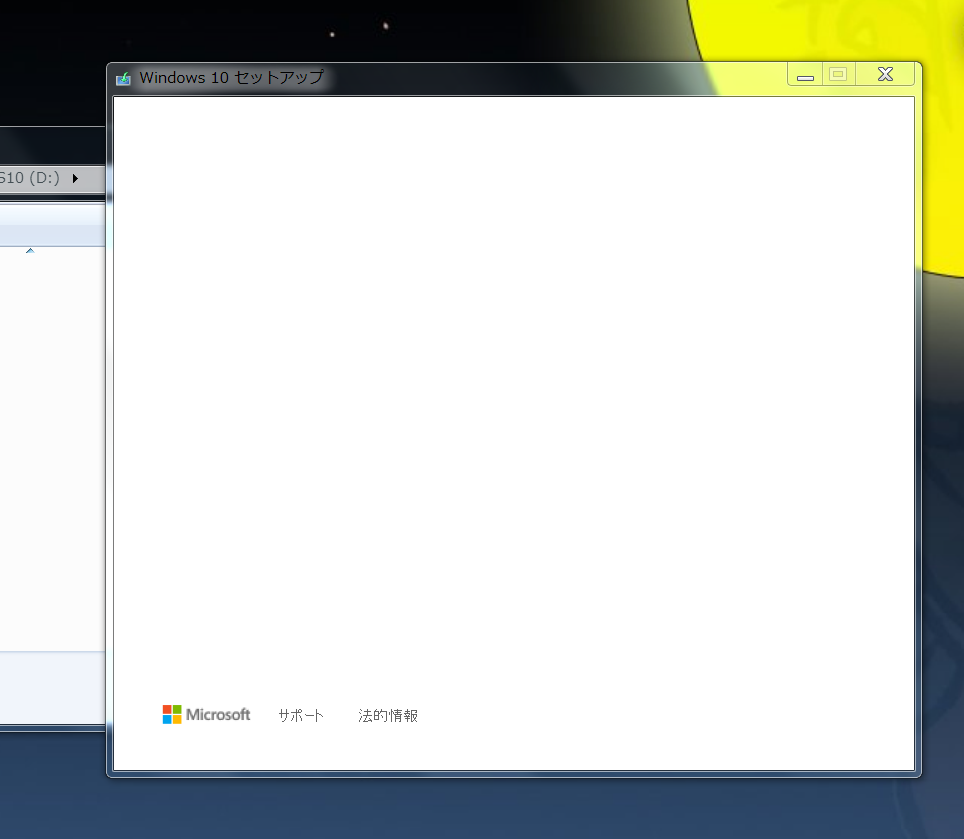Image resolution: width=964 pixels, height=839 pixels.
Task: Open the 法的情報 legal link
Action: pyautogui.click(x=388, y=715)
